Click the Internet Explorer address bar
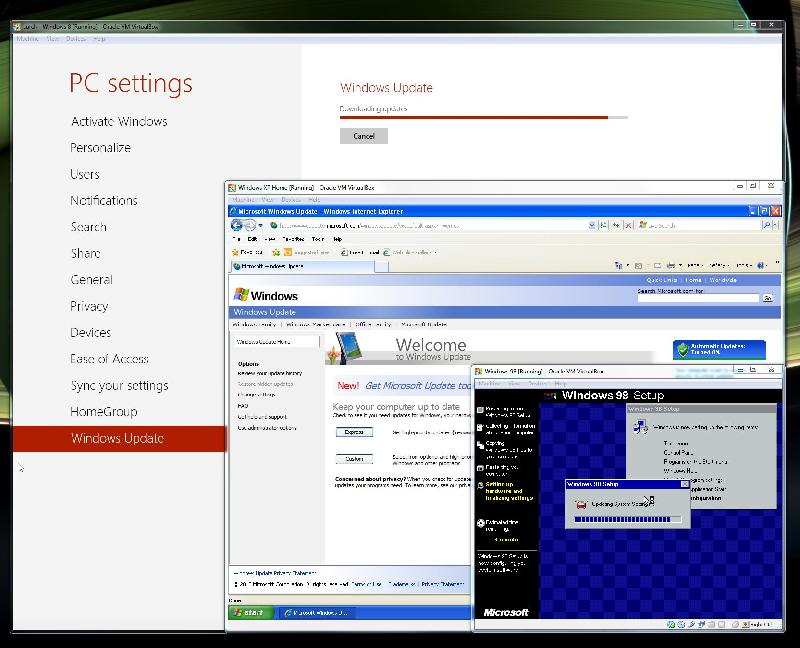800x648 pixels. pyautogui.click(x=429, y=225)
